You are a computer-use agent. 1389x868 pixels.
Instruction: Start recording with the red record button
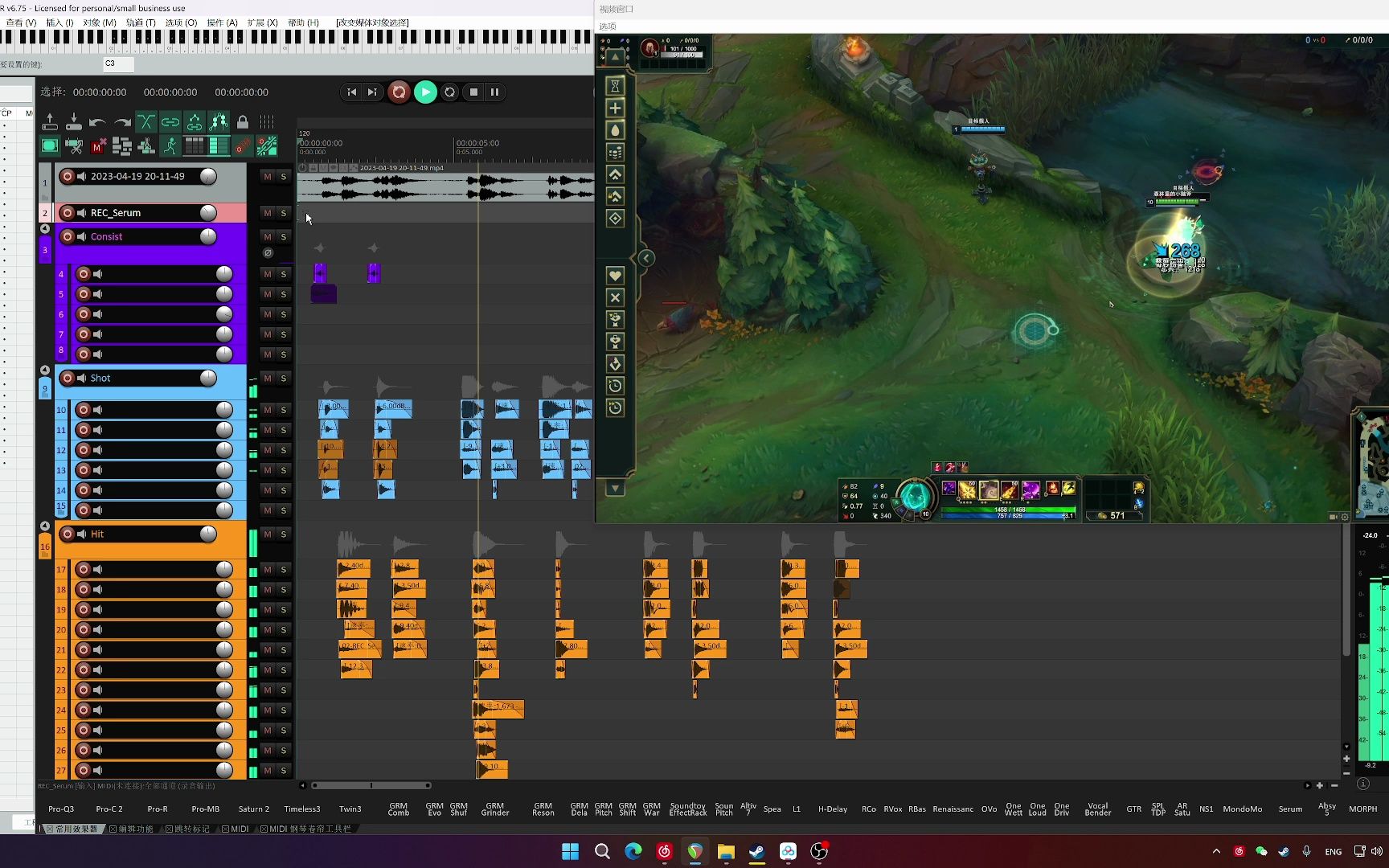399,92
